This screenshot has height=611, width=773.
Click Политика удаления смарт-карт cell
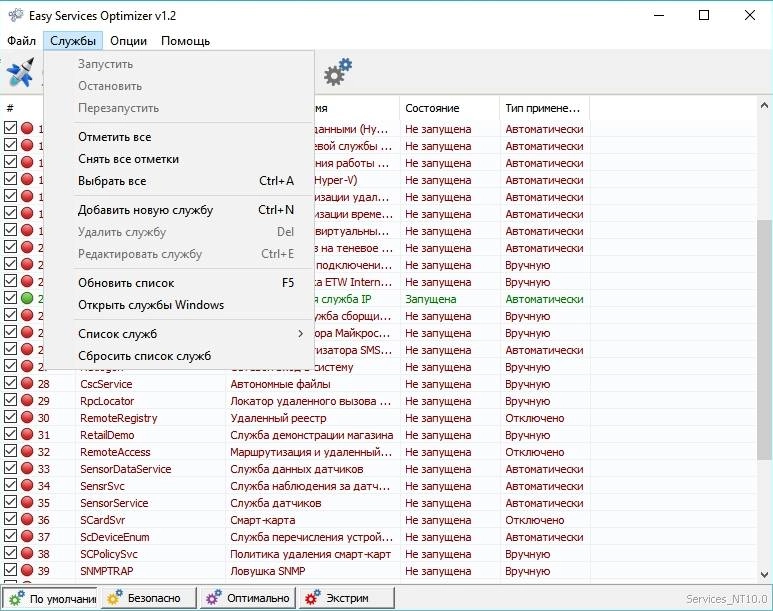click(311, 554)
